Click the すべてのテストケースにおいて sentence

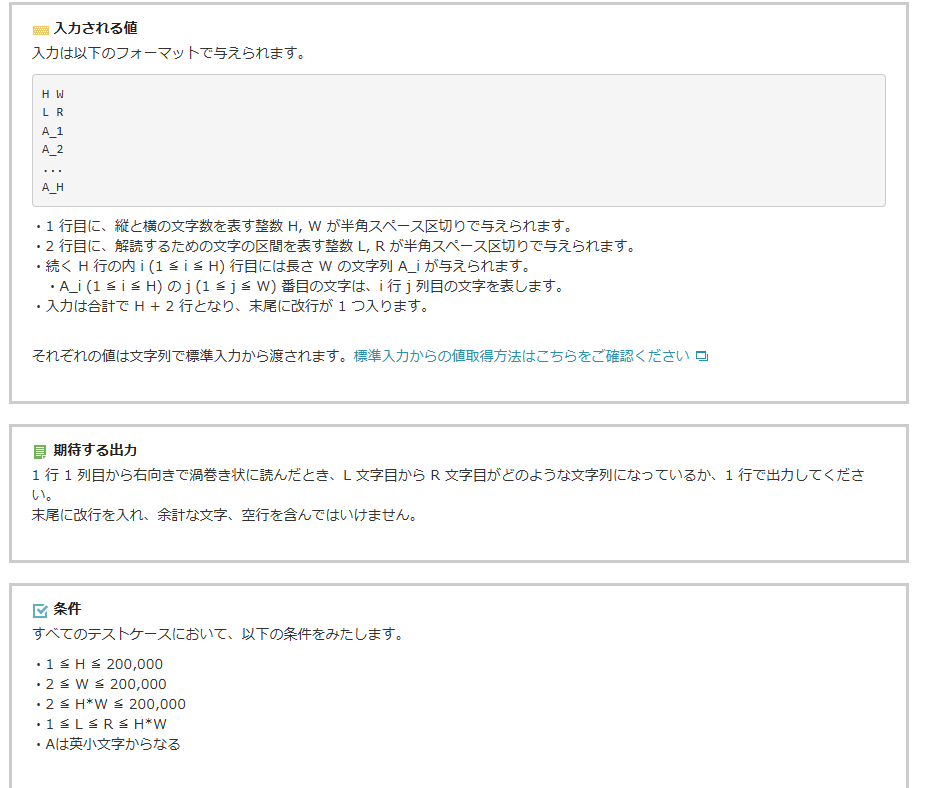click(x=217, y=634)
